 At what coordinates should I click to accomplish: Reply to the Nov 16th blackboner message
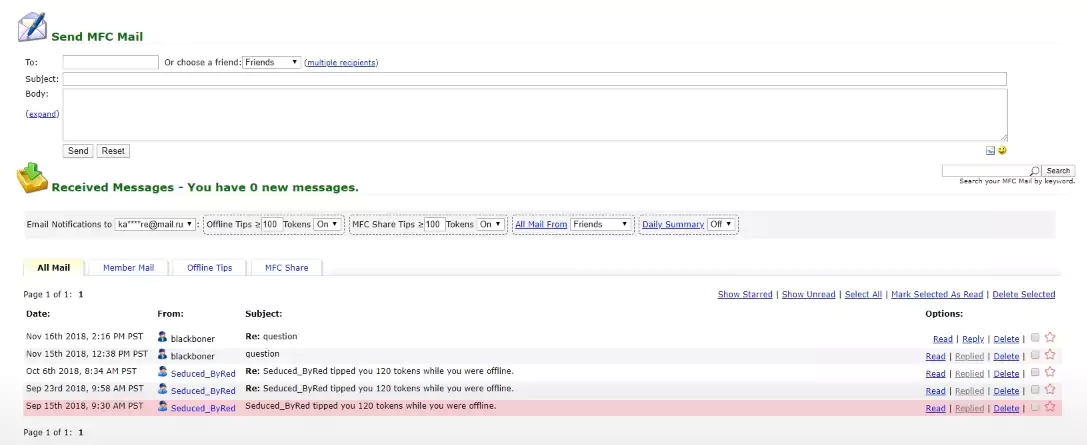tap(973, 339)
